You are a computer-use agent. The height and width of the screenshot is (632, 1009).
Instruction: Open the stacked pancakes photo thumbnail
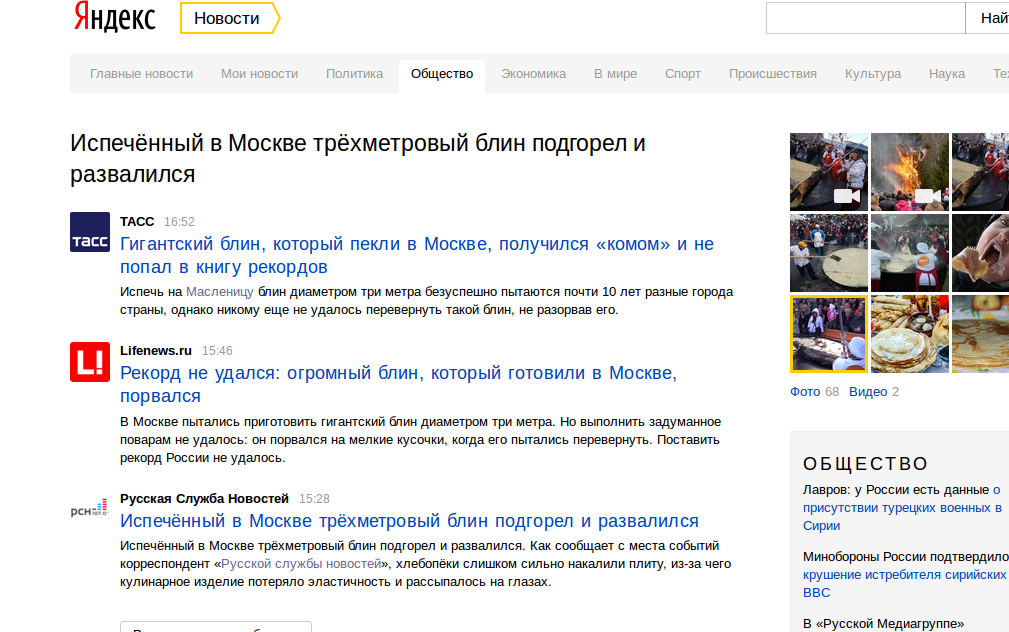909,334
